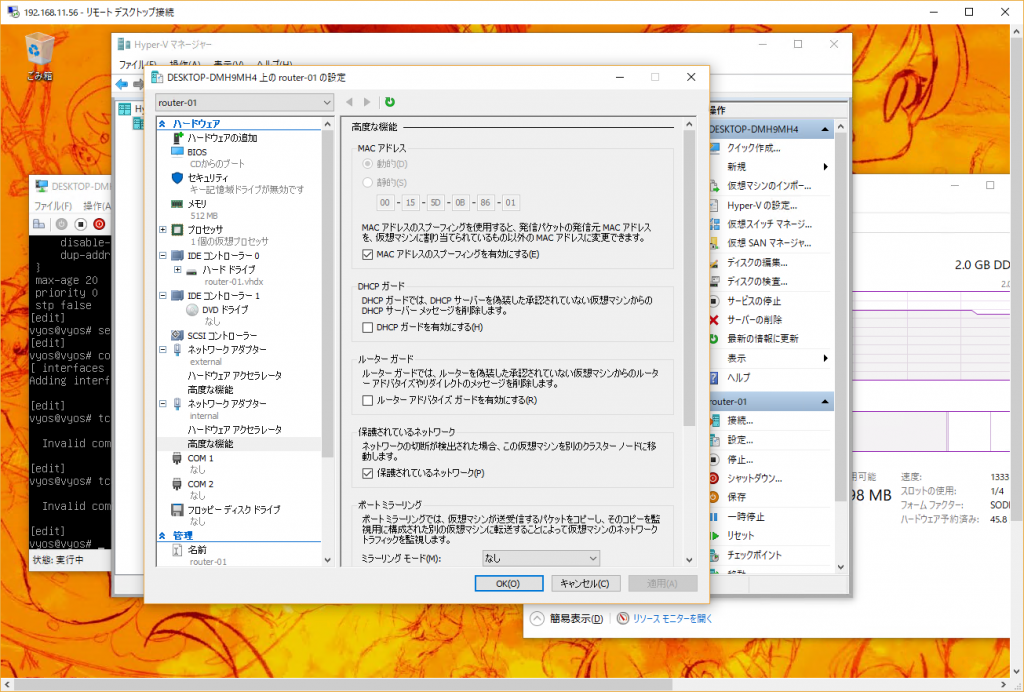Open the router-01 virtual machine selector dropdown
Screen dimensions: 1024x692
[245, 102]
